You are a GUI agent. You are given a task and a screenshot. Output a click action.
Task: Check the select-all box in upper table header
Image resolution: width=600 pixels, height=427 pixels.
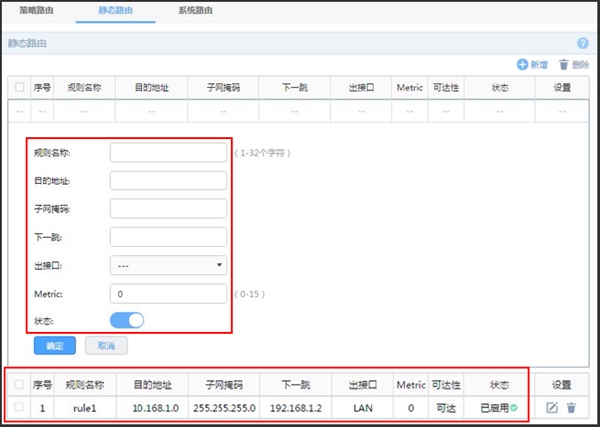pos(20,87)
